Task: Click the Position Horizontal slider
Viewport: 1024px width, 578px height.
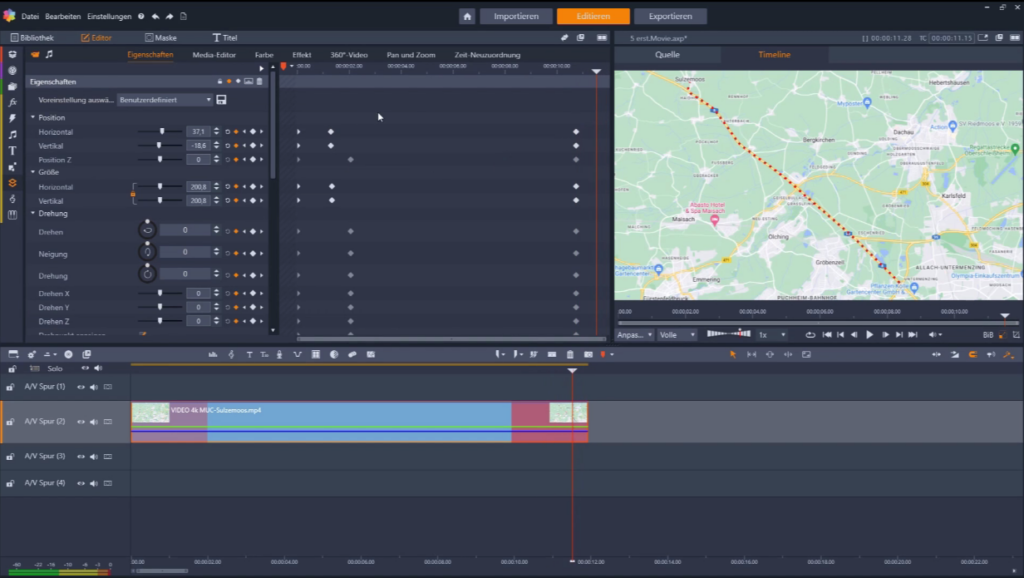Action: (x=160, y=132)
